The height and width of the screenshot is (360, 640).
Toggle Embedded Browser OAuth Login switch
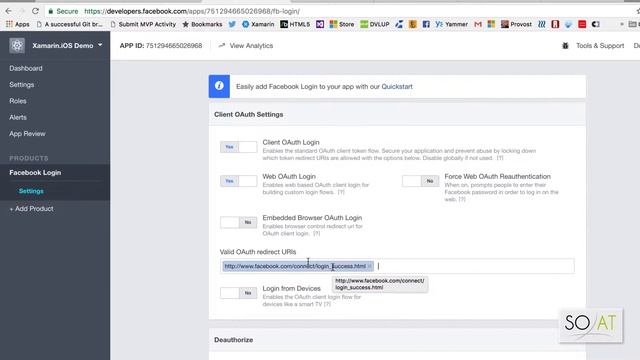coord(238,222)
